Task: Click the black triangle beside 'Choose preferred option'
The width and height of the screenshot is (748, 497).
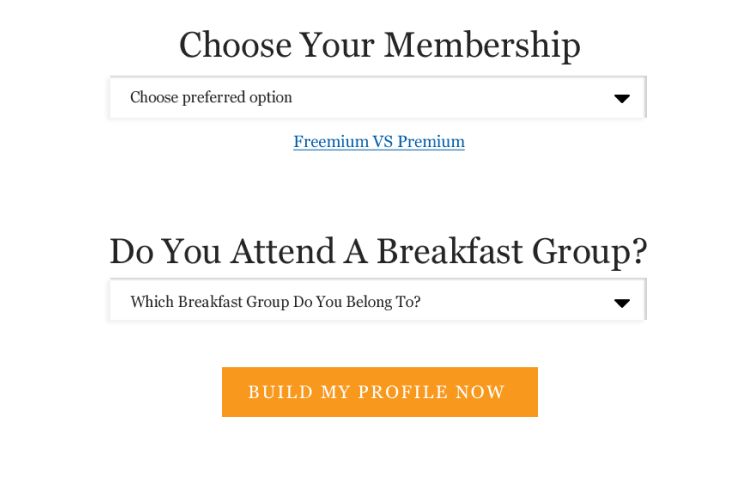Action: pyautogui.click(x=622, y=99)
